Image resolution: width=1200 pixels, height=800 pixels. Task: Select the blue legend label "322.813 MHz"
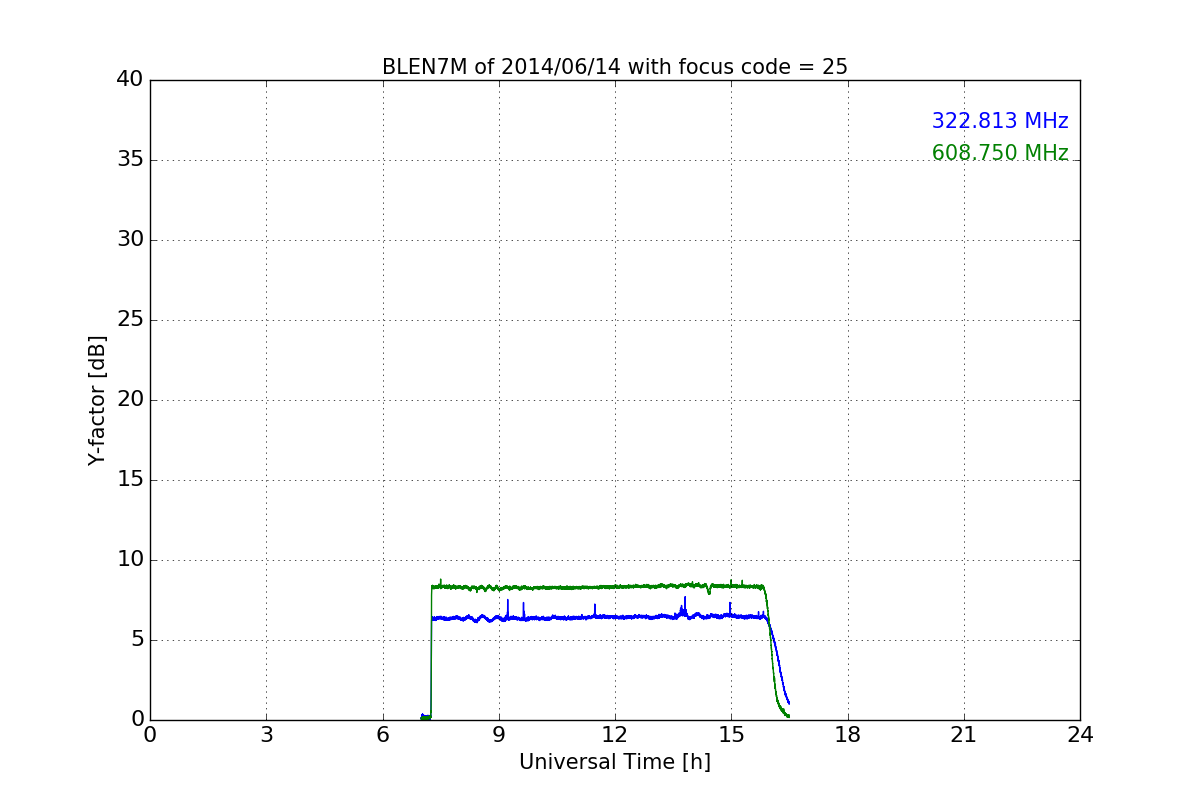coord(1000,121)
